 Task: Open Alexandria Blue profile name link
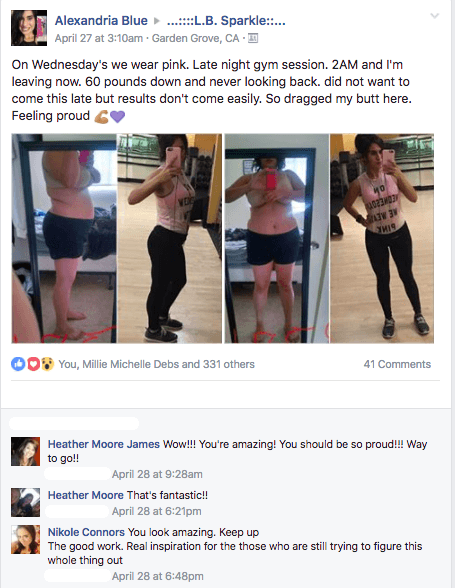pos(101,21)
